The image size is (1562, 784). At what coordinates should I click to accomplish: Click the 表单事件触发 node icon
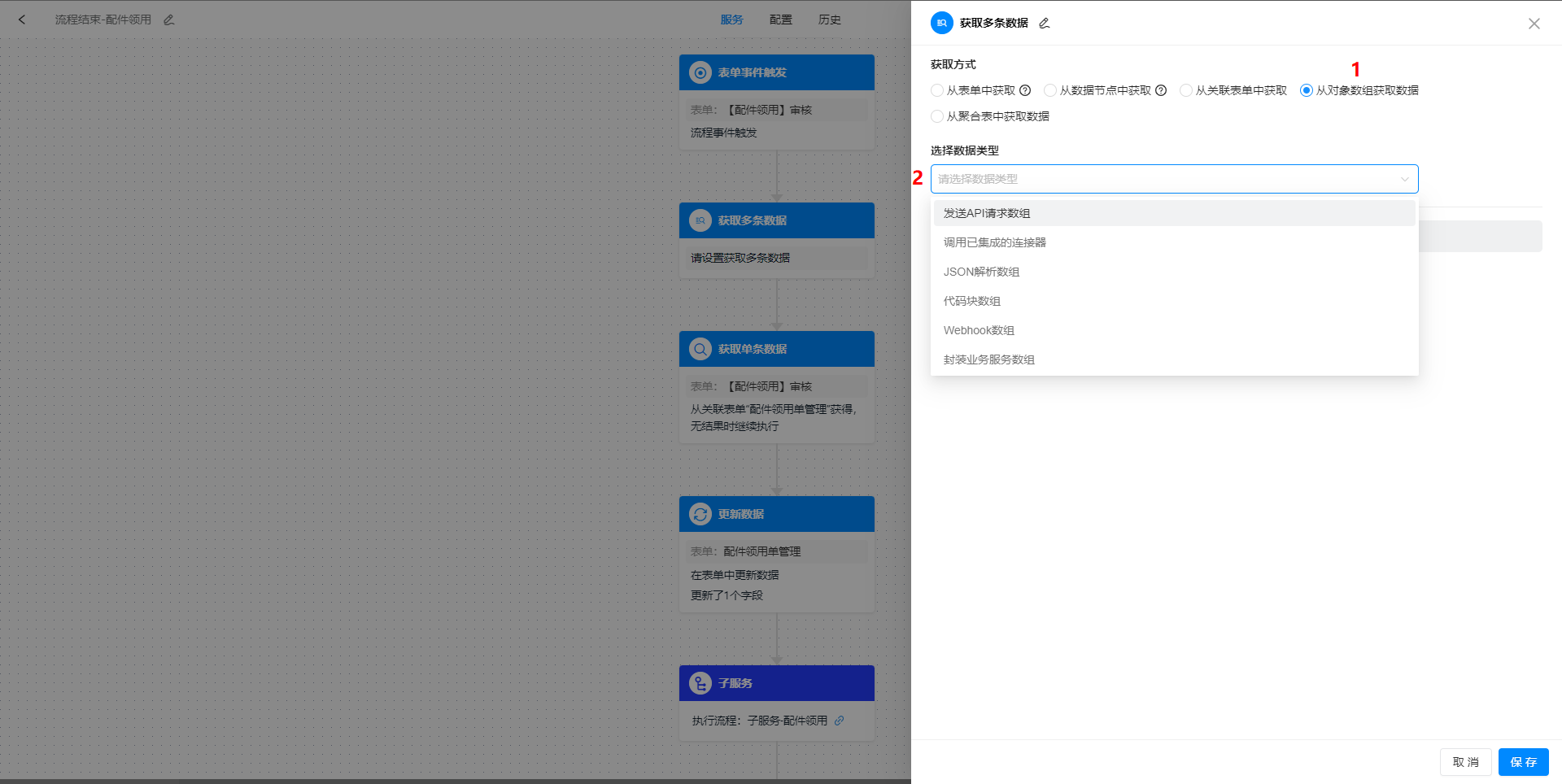pyautogui.click(x=700, y=72)
